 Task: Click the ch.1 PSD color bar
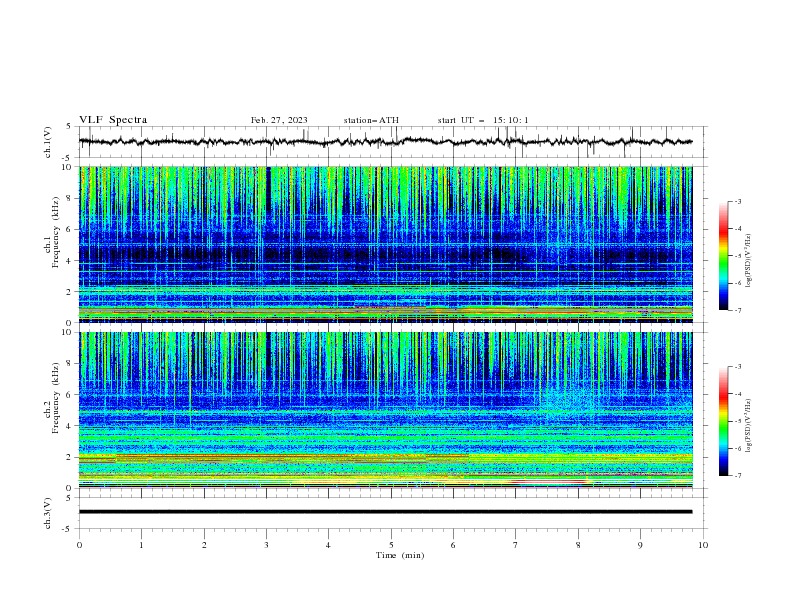pos(724,256)
